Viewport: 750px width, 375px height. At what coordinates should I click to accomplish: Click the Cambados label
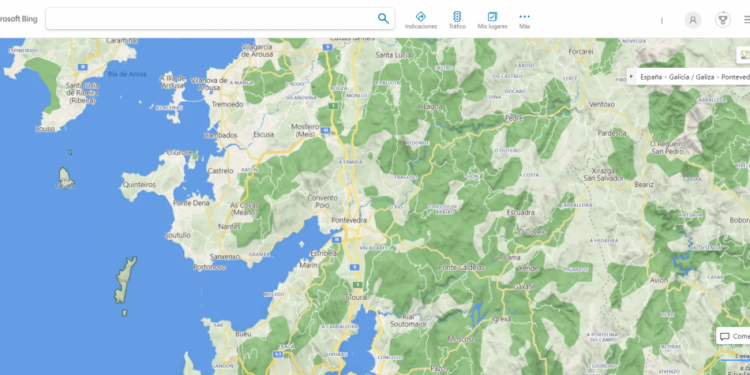(x=221, y=135)
